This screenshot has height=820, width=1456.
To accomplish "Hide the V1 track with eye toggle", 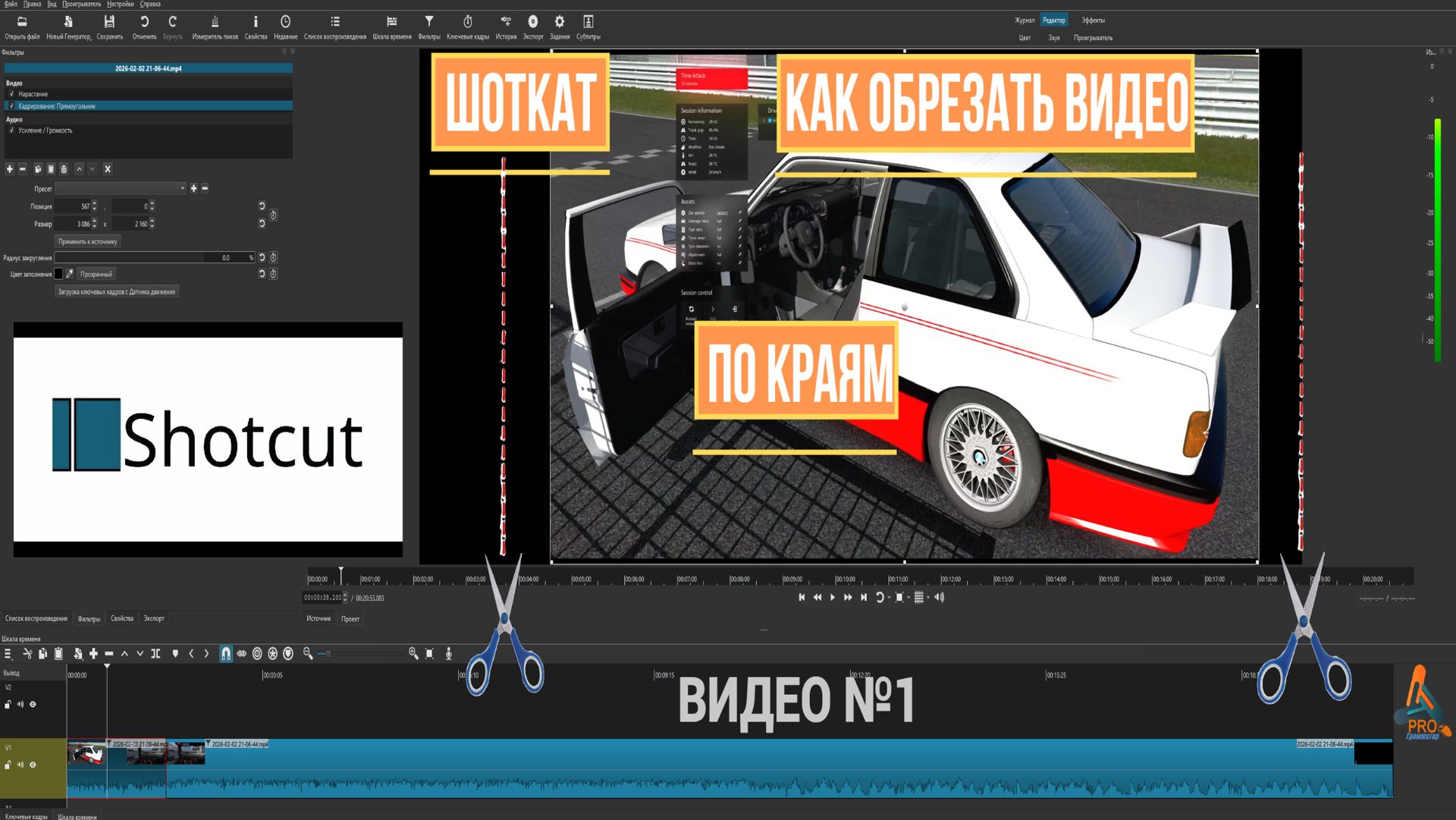I will [33, 765].
